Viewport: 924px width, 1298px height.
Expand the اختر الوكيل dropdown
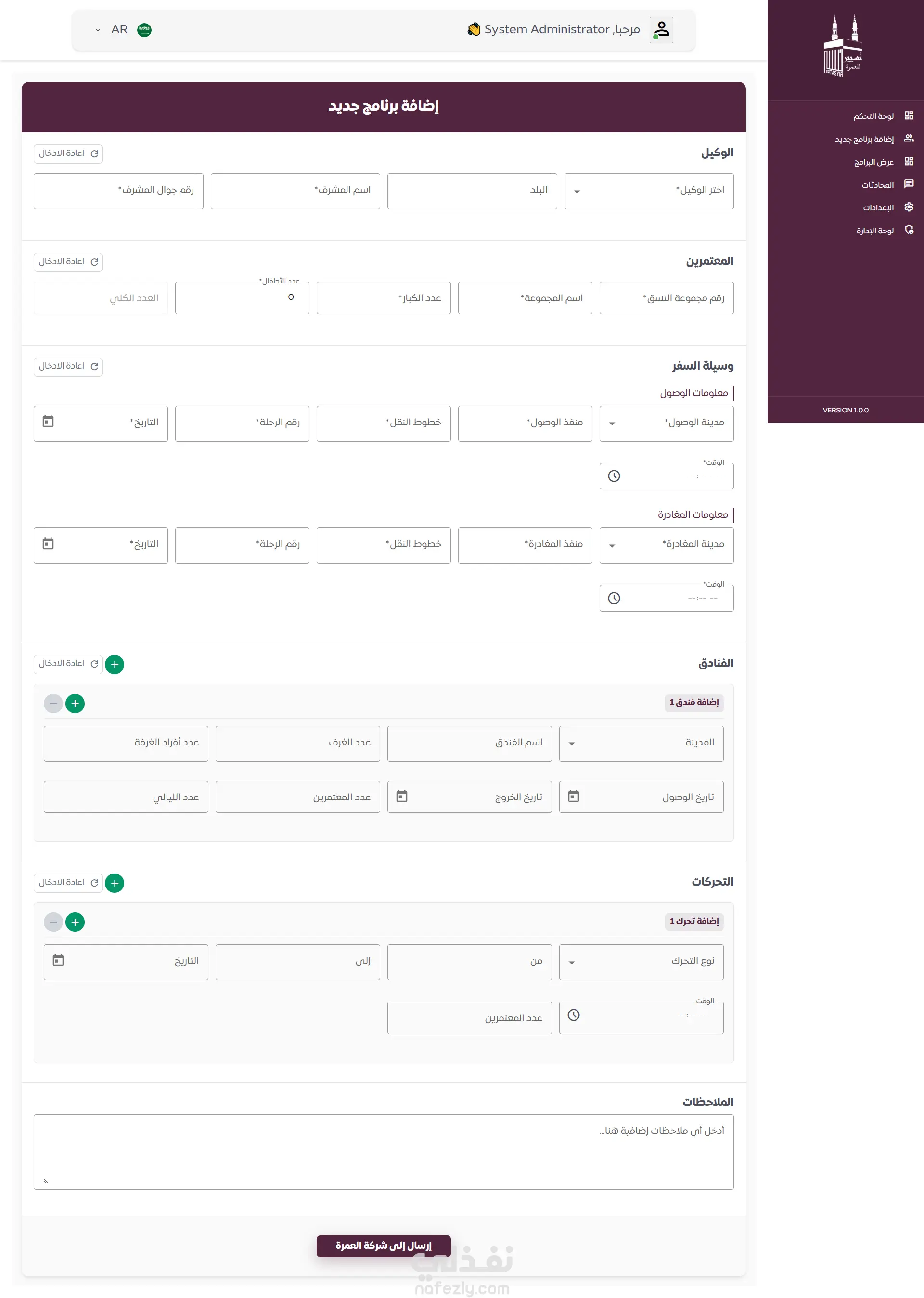click(577, 191)
